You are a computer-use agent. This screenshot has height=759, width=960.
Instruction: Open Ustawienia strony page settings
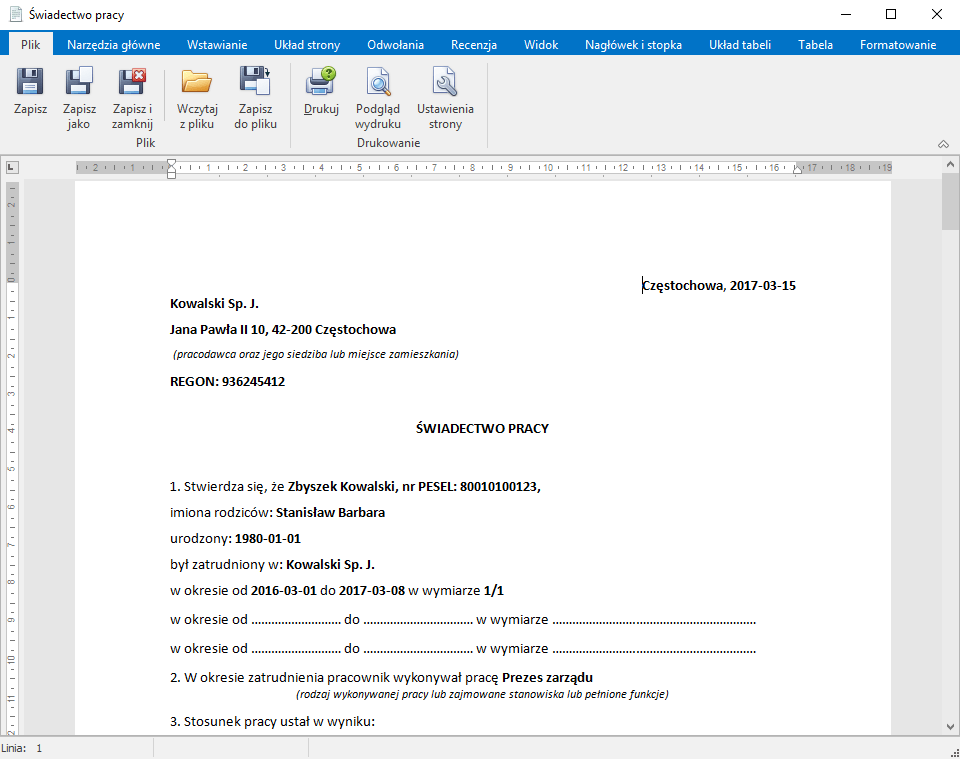coord(445,82)
